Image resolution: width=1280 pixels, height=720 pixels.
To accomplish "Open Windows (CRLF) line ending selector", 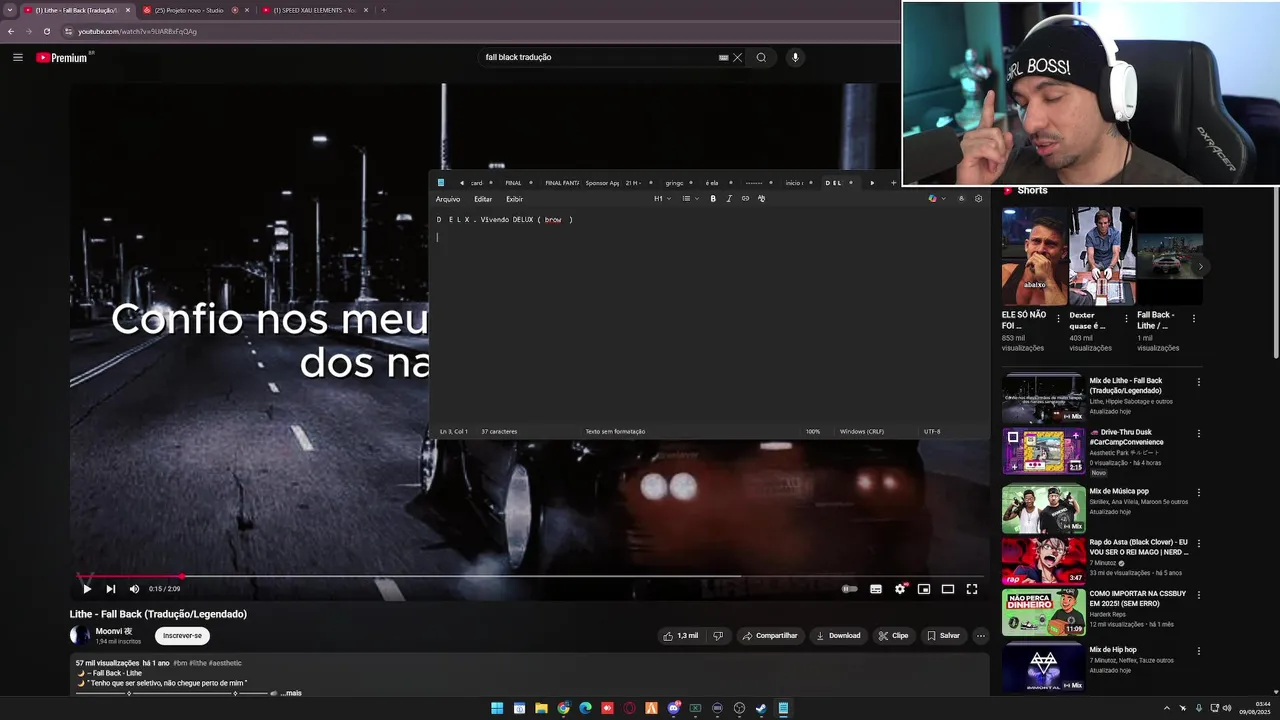I will coord(862,432).
